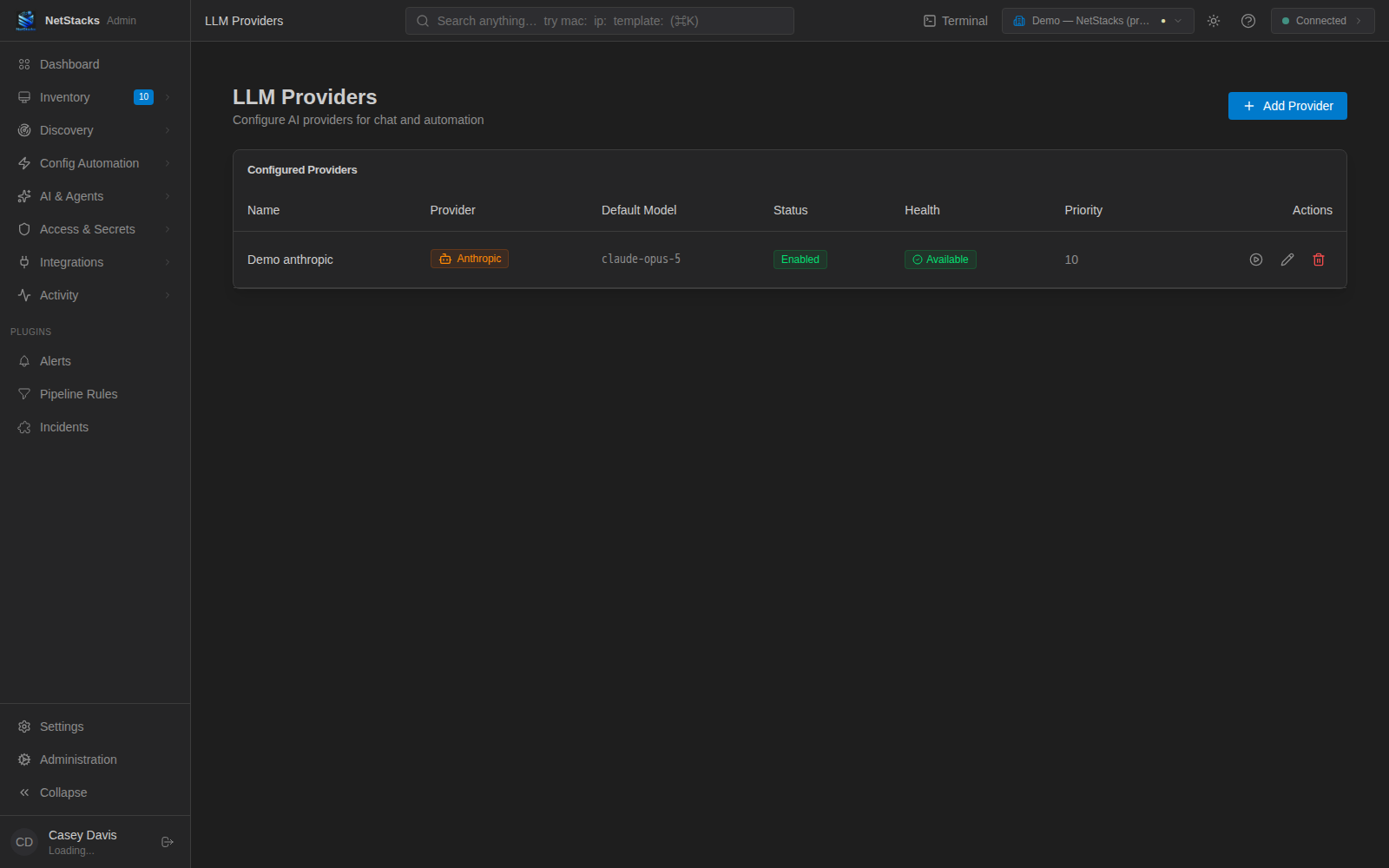Expand Config Automation chevron
1389x868 pixels.
tap(168, 163)
